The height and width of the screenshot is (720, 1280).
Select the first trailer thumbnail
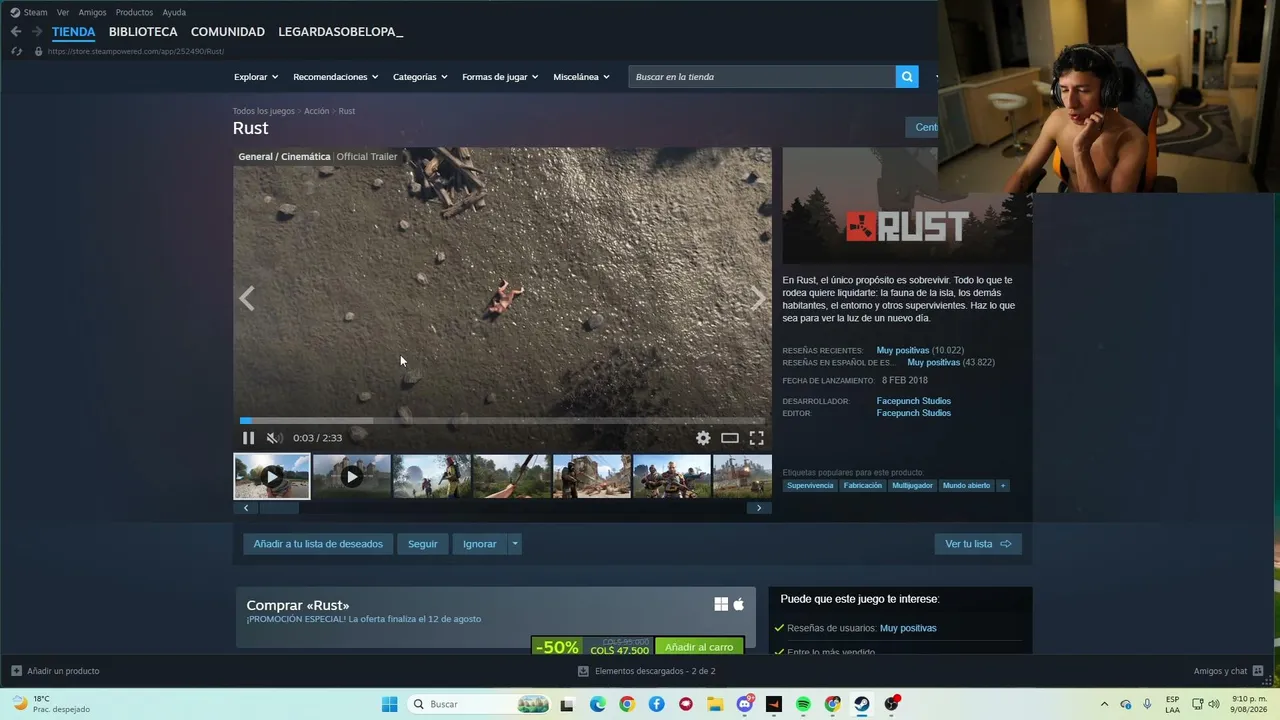(272, 477)
